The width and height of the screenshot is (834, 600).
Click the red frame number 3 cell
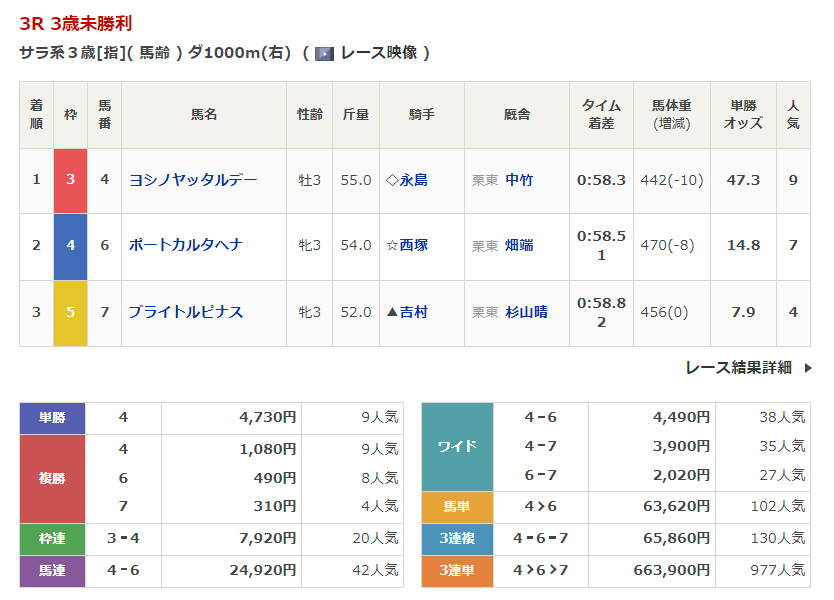click(70, 180)
